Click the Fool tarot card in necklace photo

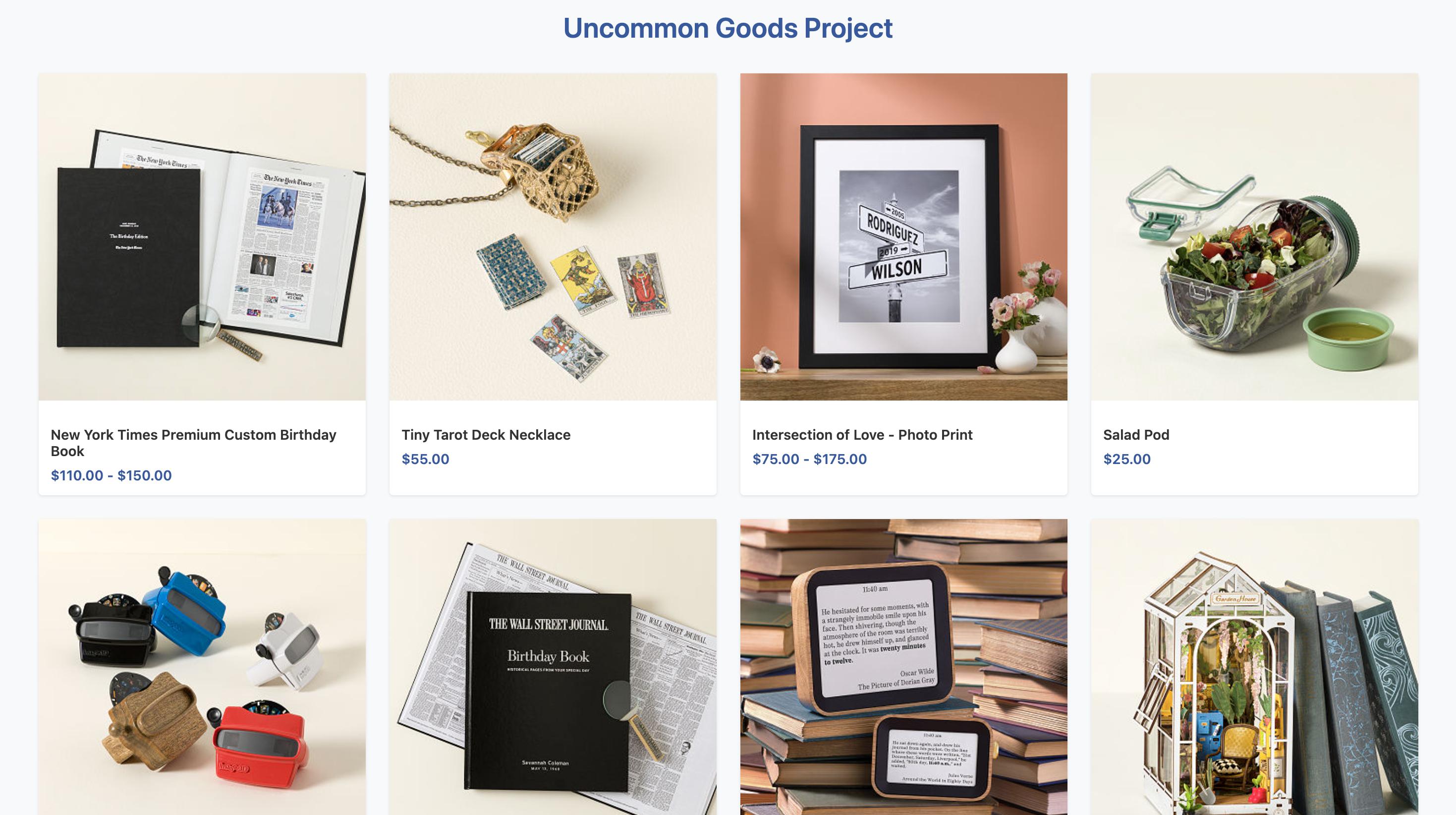582,280
